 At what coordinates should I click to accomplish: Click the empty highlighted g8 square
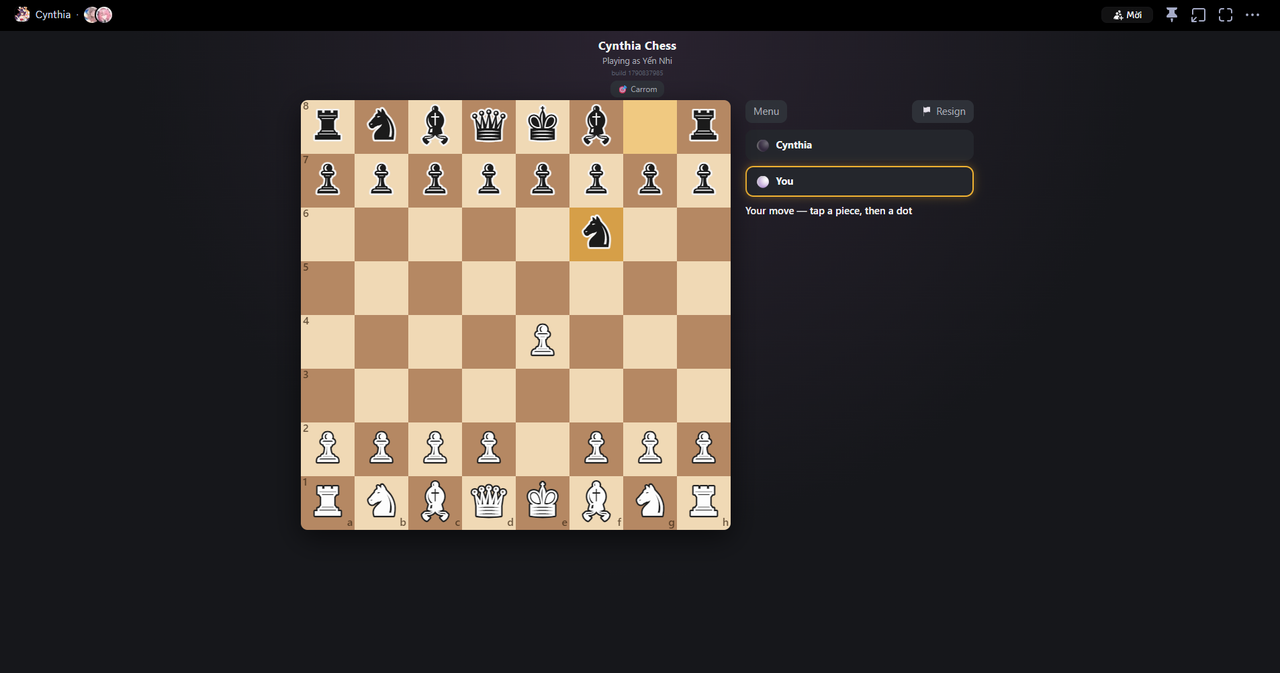click(650, 126)
